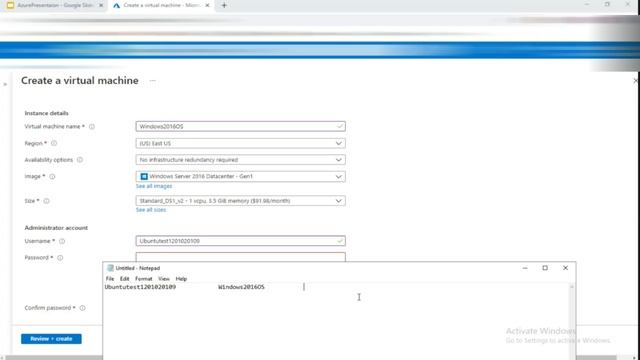Click the Notepad app icon in title bar
Viewport: 640px width, 360px height.
pos(110,268)
